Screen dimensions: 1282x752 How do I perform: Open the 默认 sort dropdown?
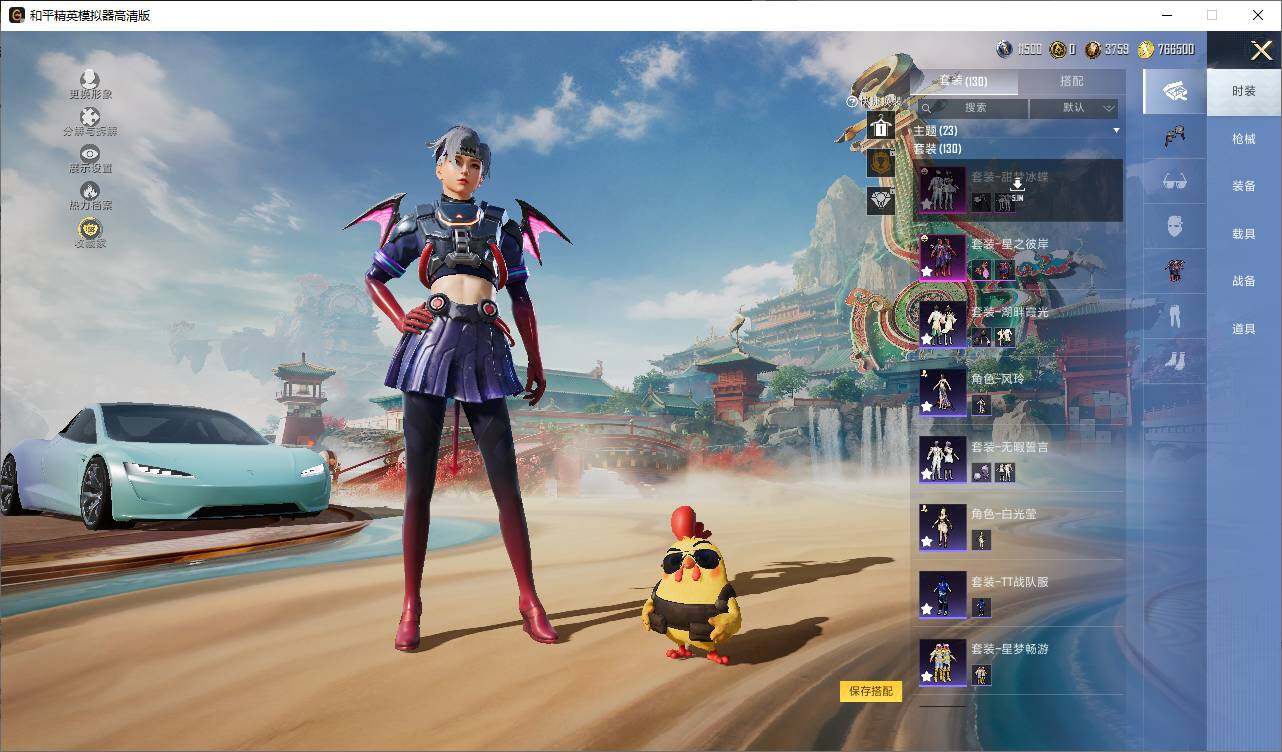coord(1074,107)
